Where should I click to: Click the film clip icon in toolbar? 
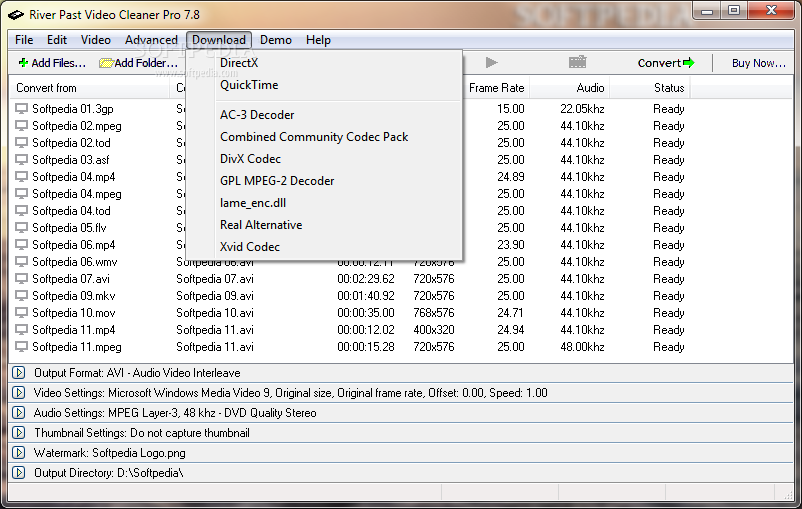click(x=577, y=62)
